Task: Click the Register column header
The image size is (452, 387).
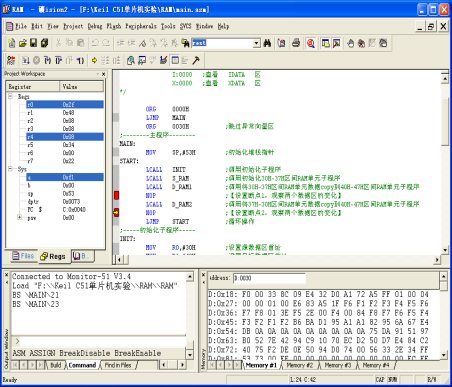Action: (33, 86)
